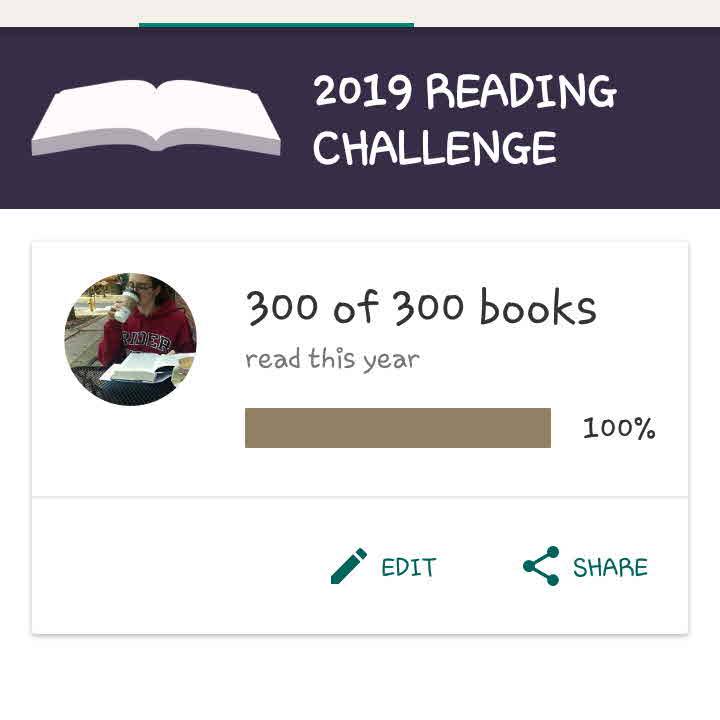The height and width of the screenshot is (720, 720).
Task: Tap the 100% completion label
Action: pyautogui.click(x=619, y=428)
